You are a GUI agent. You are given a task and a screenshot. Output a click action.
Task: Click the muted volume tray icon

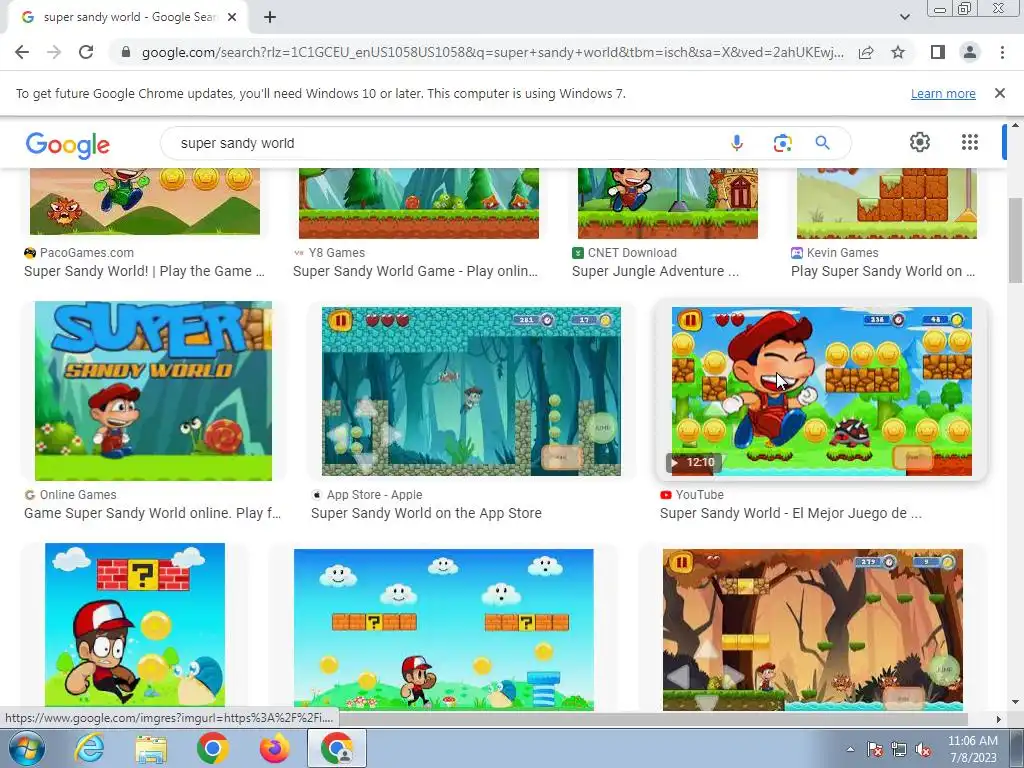tap(923, 750)
